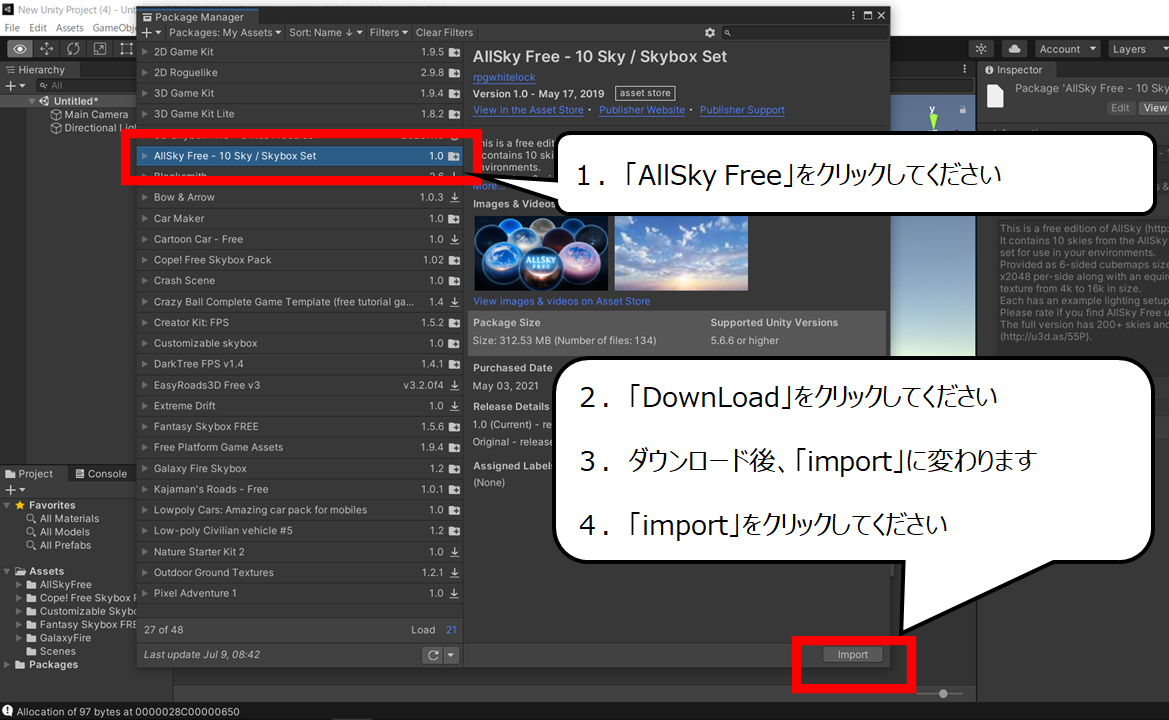Open the rpgwhitelock publisher link
Viewport: 1169px width, 720px height.
[504, 77]
